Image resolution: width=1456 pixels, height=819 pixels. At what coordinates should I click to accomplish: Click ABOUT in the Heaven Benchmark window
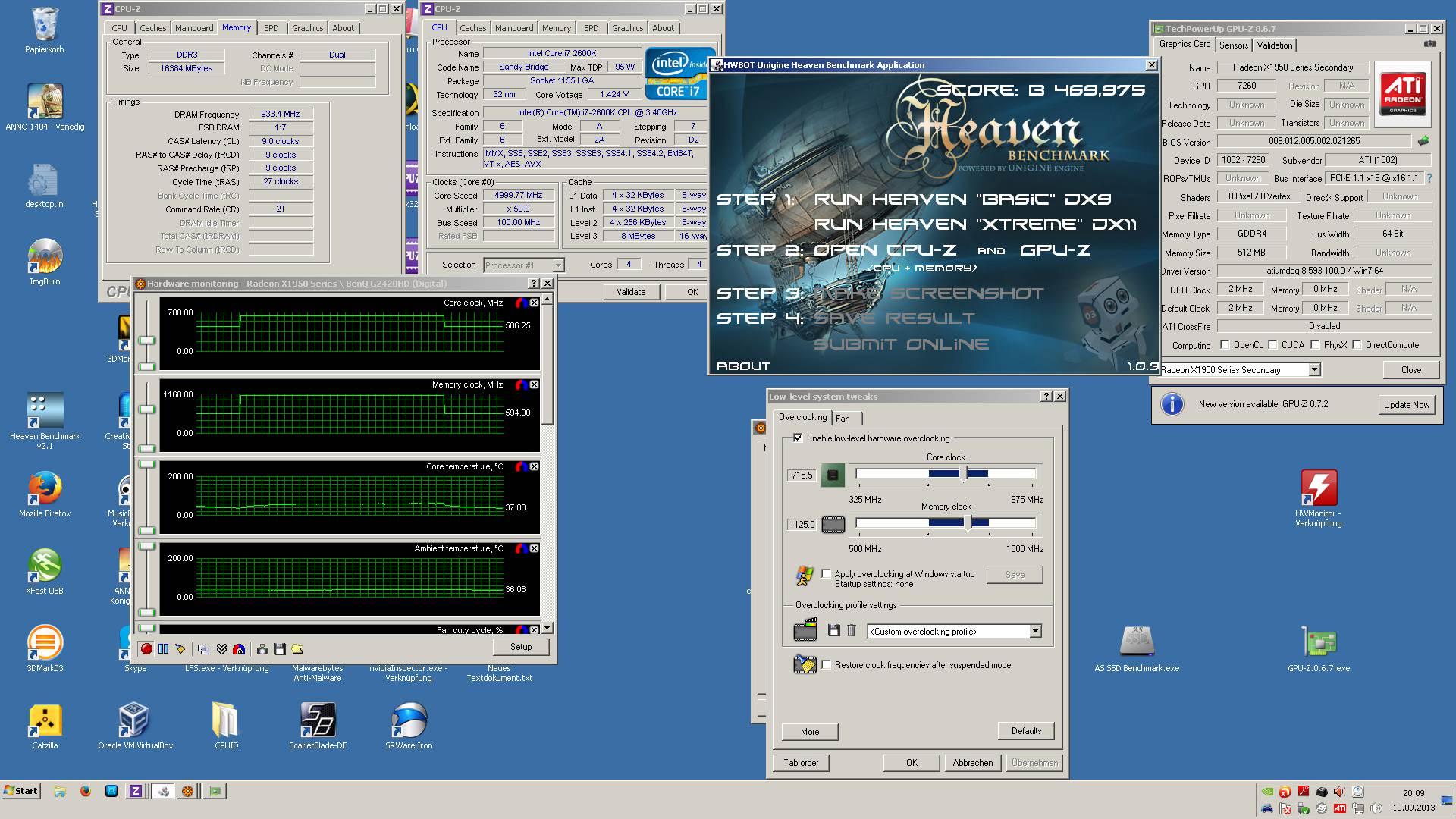(x=743, y=366)
